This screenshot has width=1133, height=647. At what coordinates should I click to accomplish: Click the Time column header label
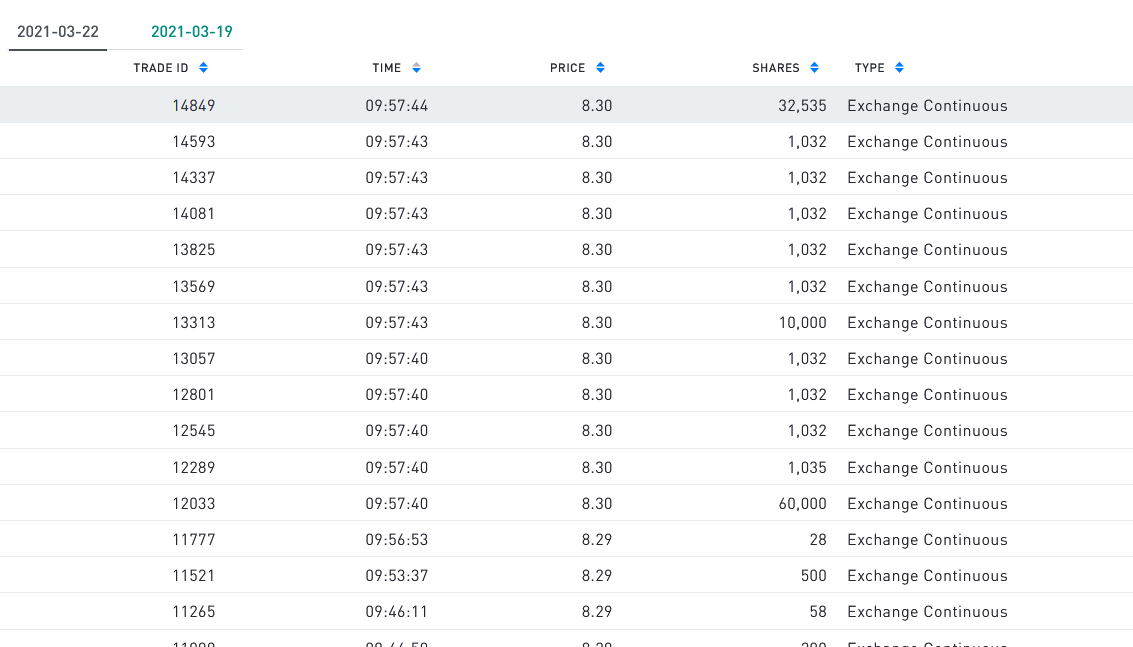[x=387, y=68]
